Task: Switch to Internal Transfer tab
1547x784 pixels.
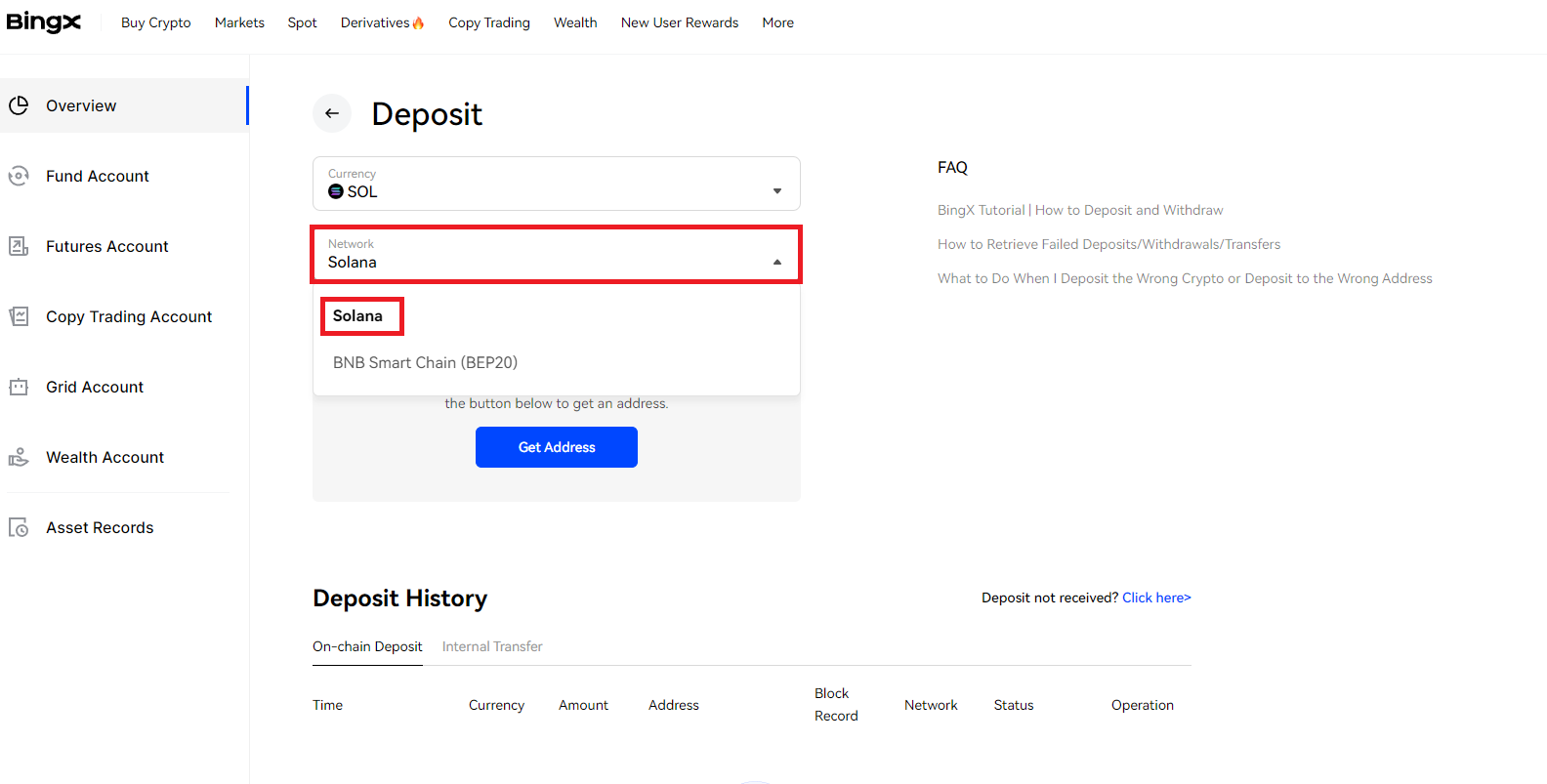Action: point(492,646)
